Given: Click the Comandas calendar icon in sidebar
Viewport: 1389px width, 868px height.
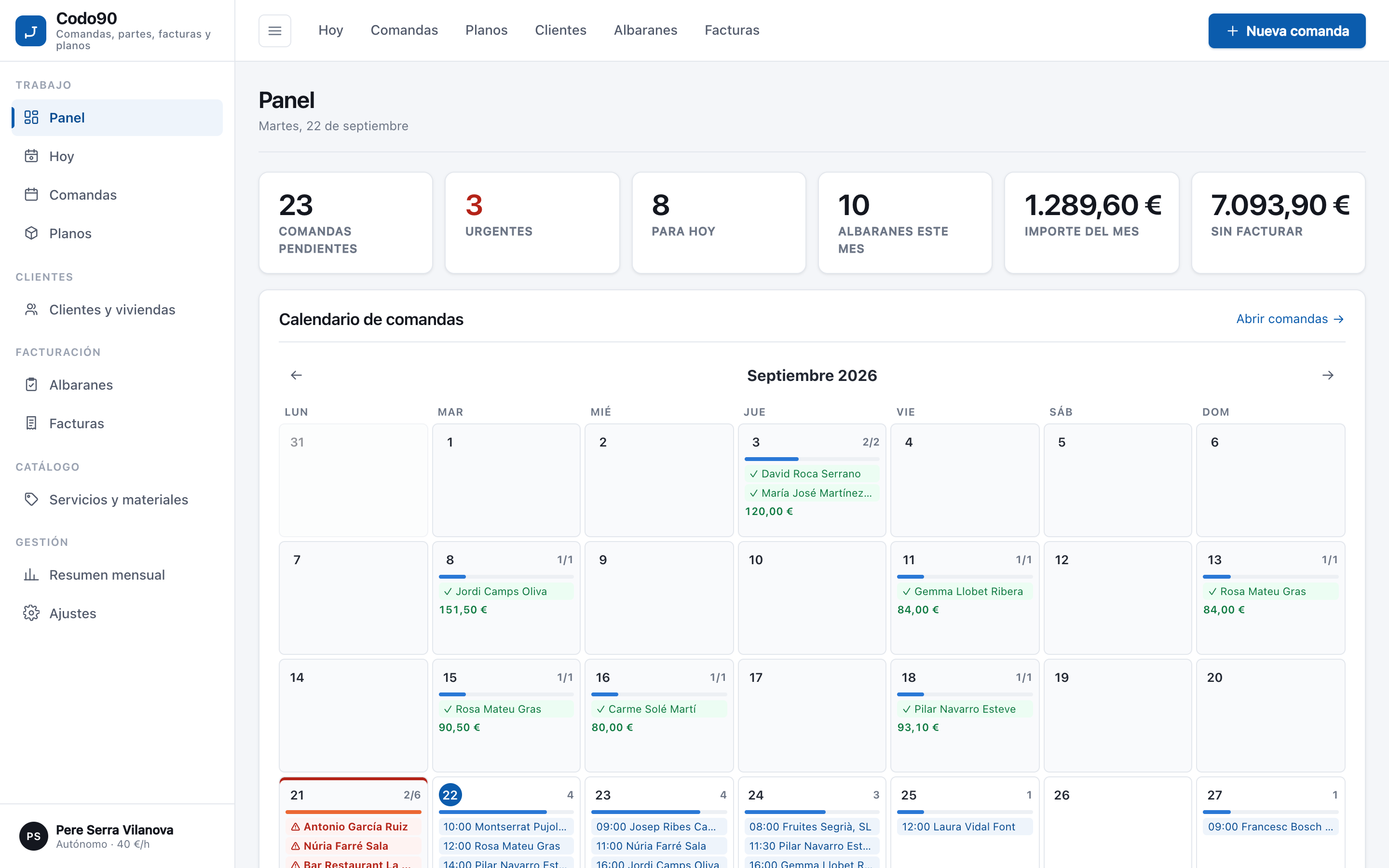Looking at the screenshot, I should point(31,195).
